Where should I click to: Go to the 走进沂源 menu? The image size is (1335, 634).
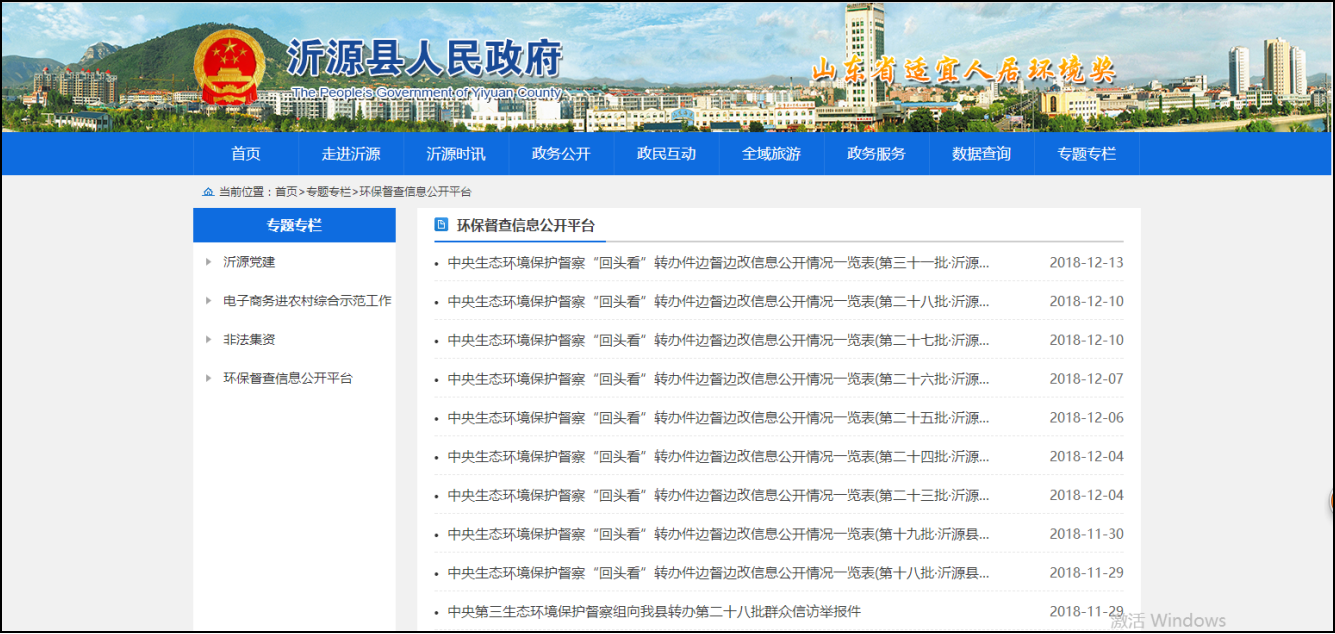351,154
